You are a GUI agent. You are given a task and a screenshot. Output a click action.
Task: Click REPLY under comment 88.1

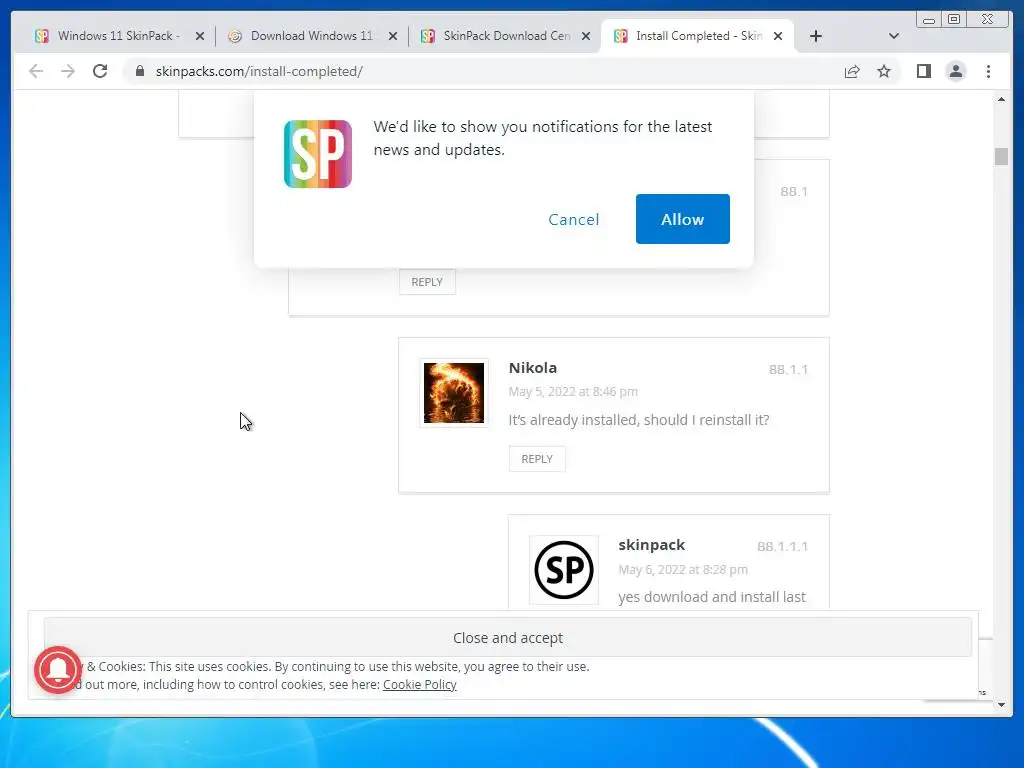click(x=427, y=282)
